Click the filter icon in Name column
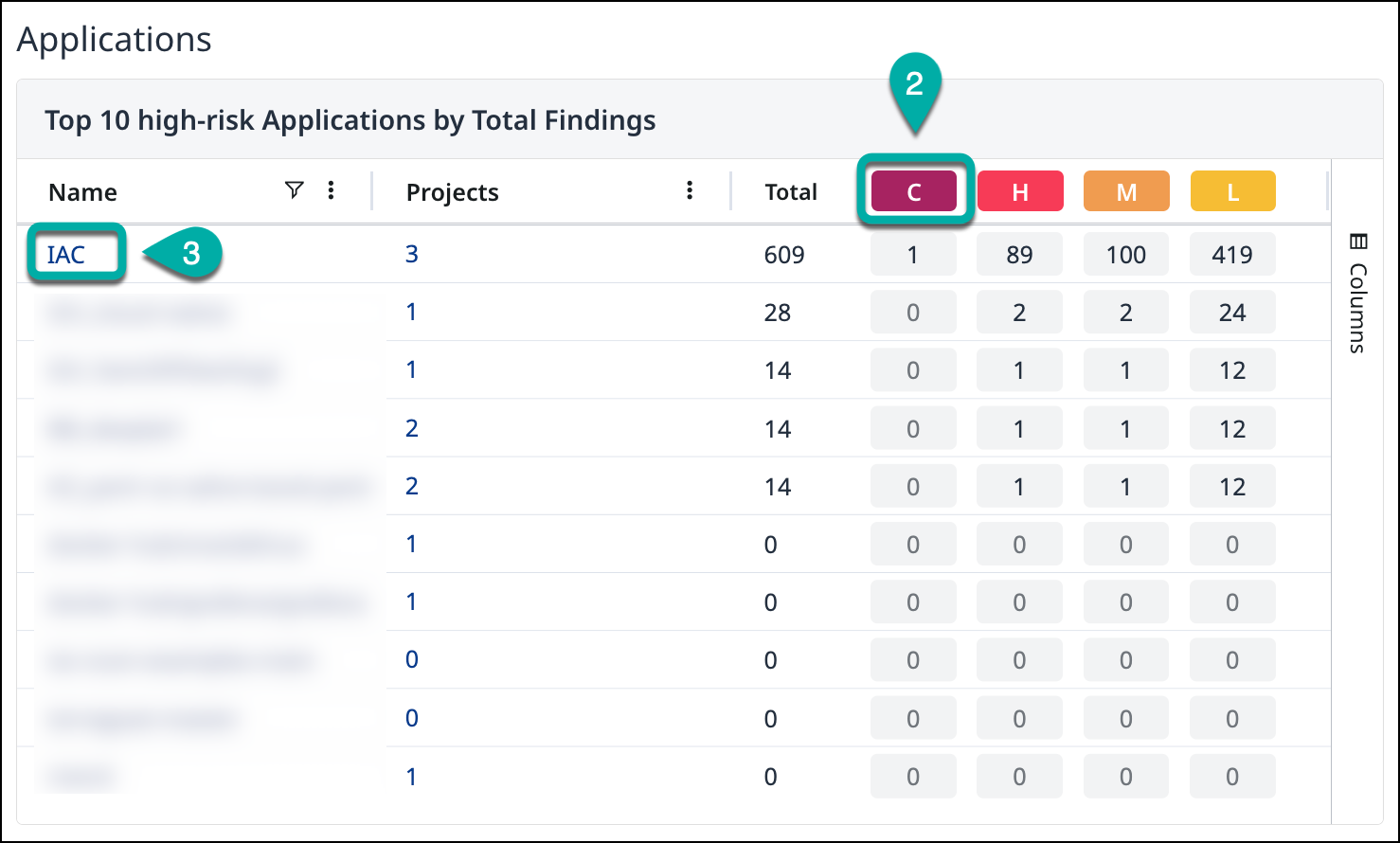 click(x=295, y=191)
